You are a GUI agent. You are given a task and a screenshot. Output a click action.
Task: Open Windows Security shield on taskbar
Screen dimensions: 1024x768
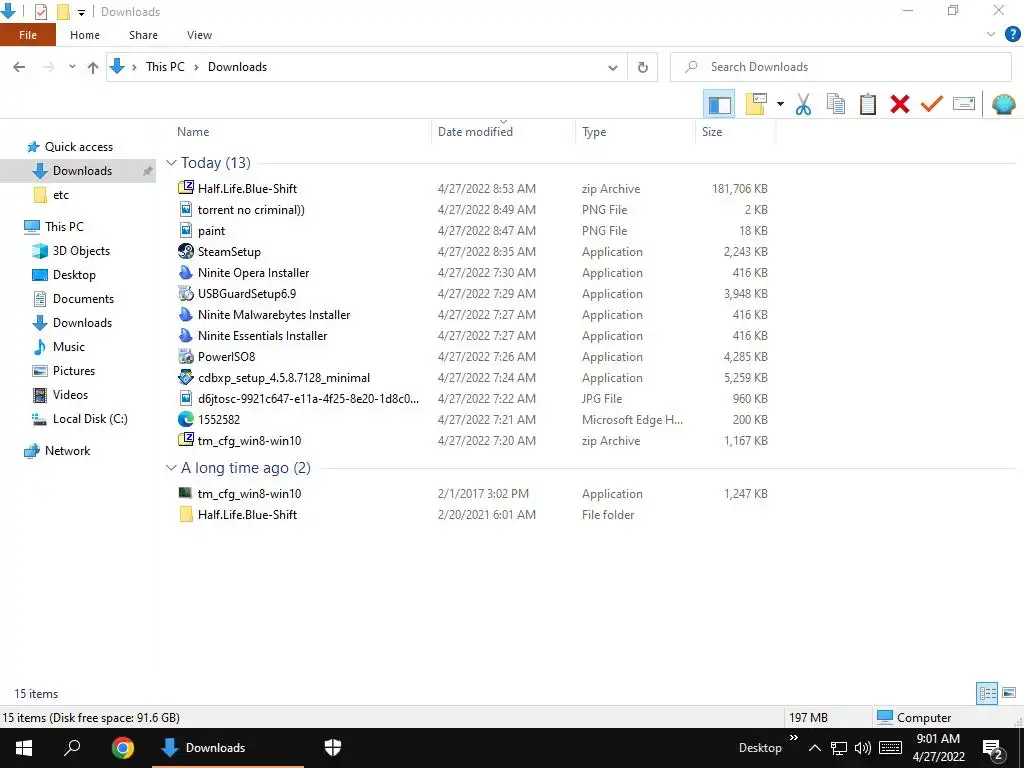tap(333, 748)
